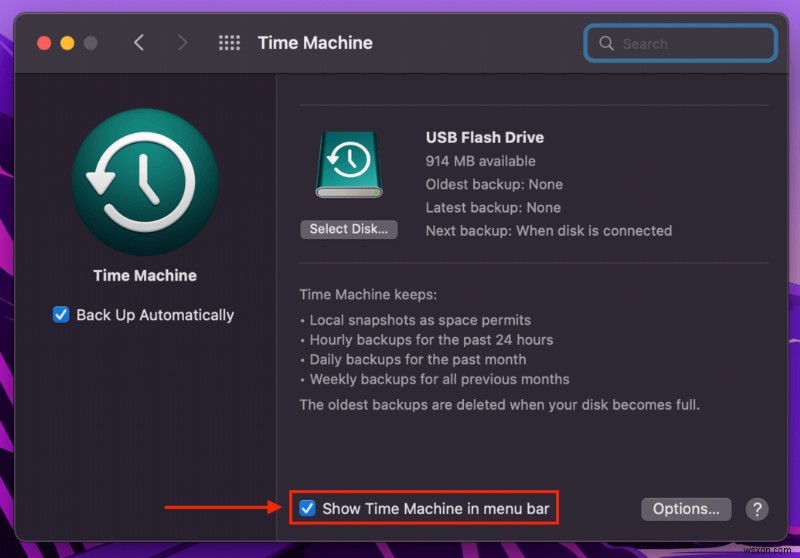Click the magnifying glass search icon
800x558 pixels.
(x=606, y=44)
